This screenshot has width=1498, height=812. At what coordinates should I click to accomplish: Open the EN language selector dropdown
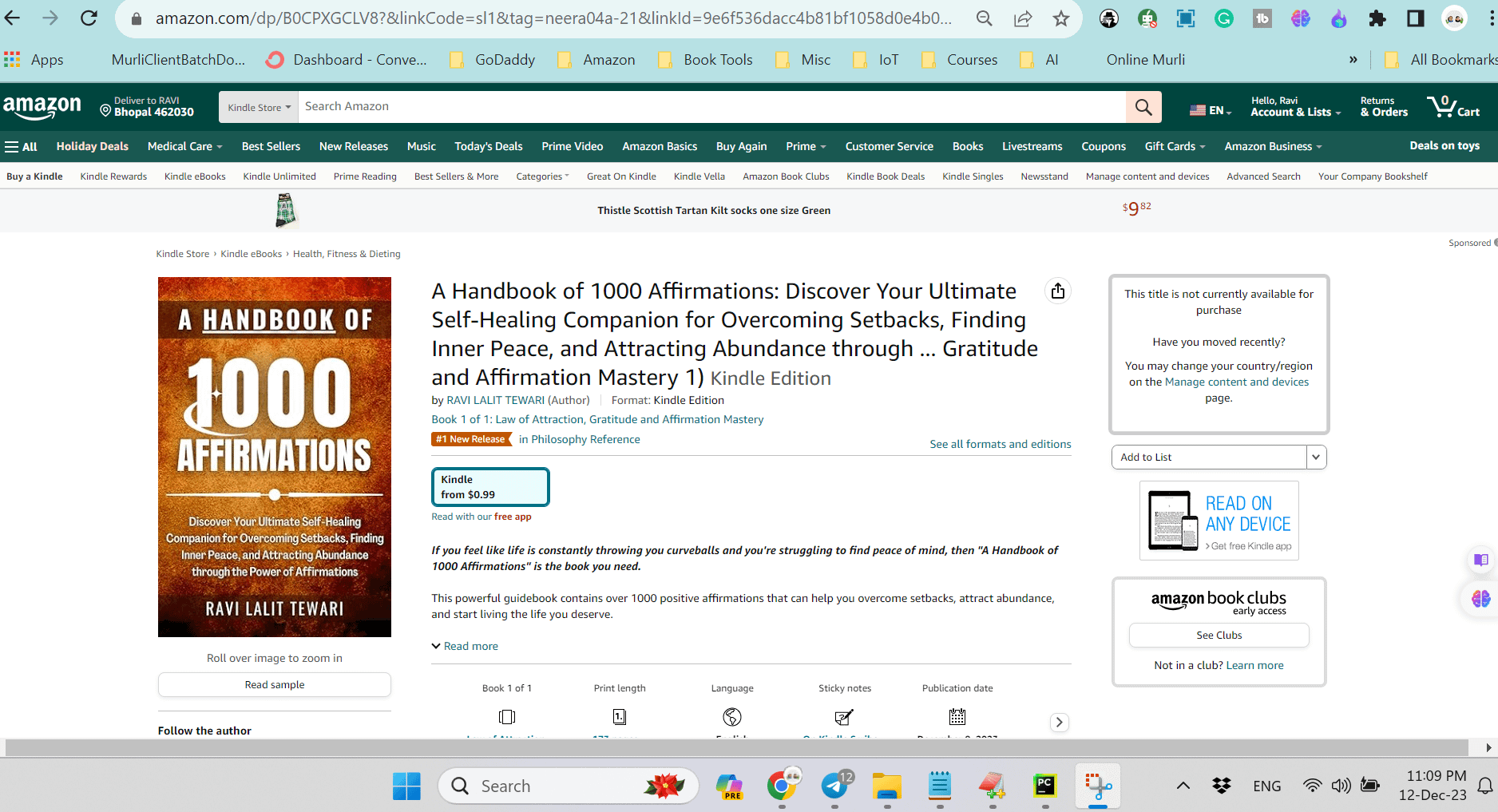tap(1211, 110)
